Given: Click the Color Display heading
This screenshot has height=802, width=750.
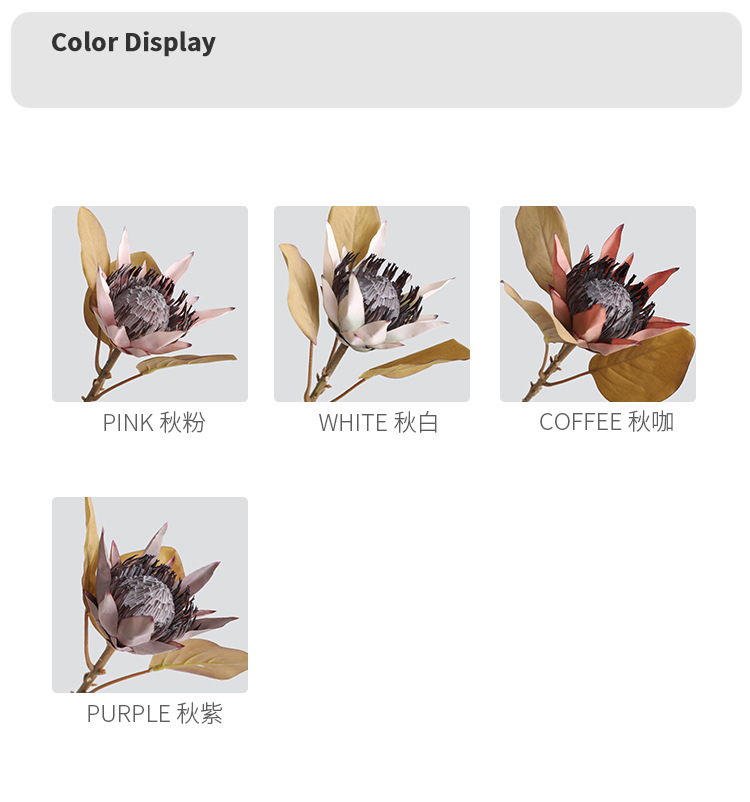Looking at the screenshot, I should click(x=133, y=42).
